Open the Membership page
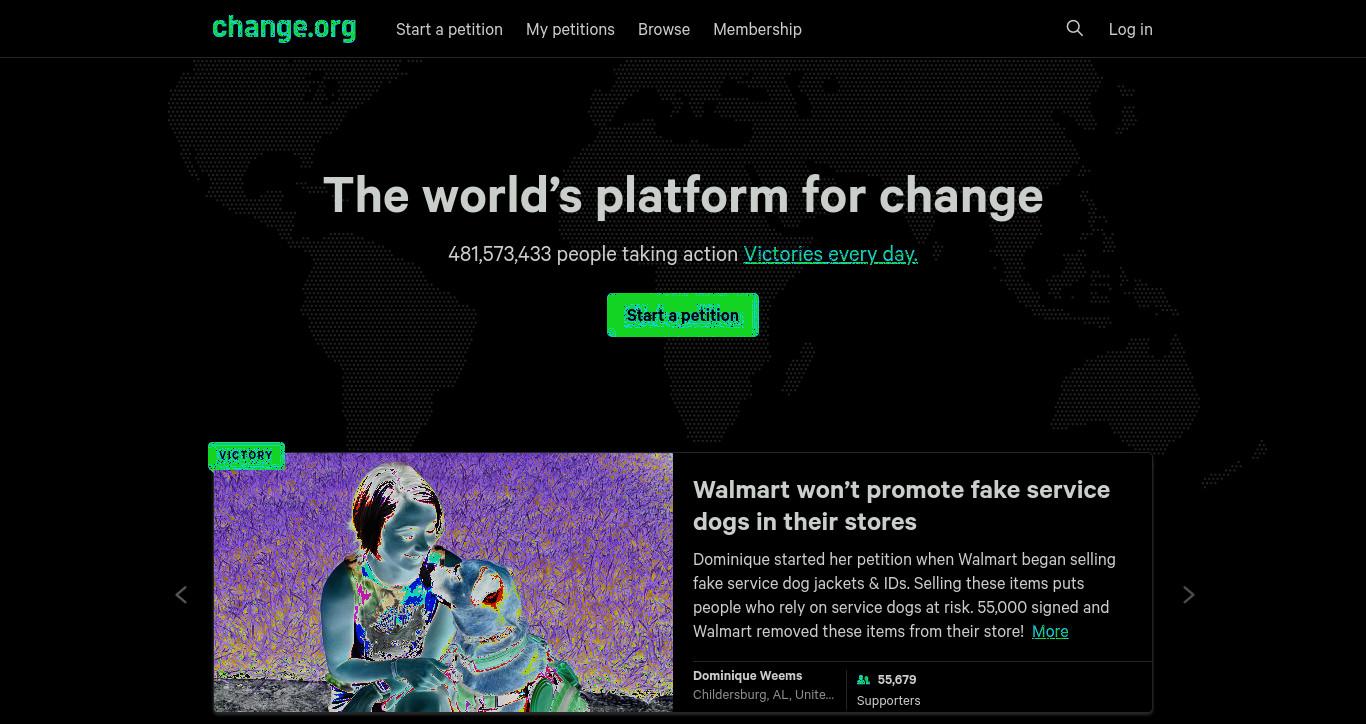1366x724 pixels. click(757, 29)
